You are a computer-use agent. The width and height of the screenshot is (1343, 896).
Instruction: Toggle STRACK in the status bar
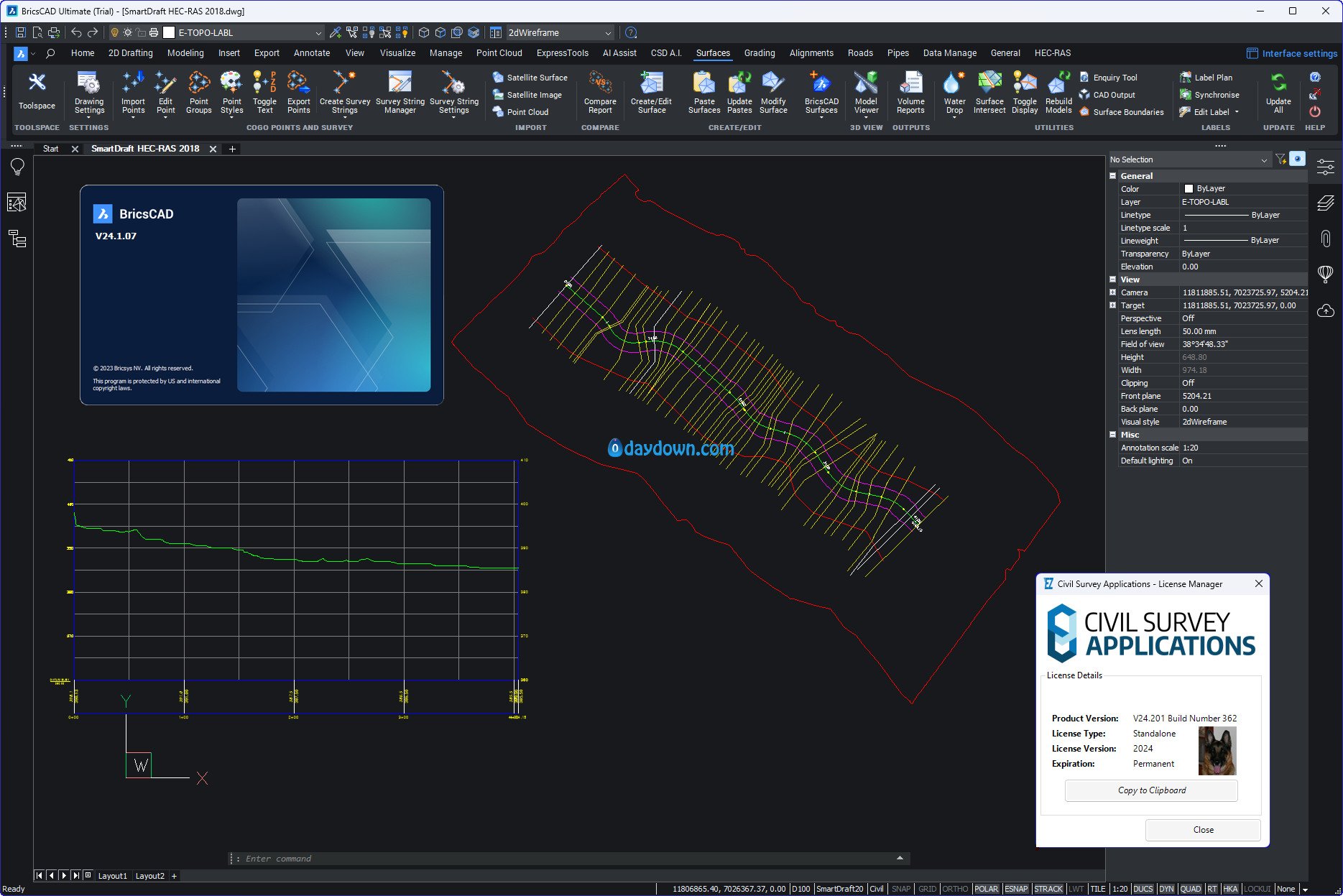pos(1048,889)
